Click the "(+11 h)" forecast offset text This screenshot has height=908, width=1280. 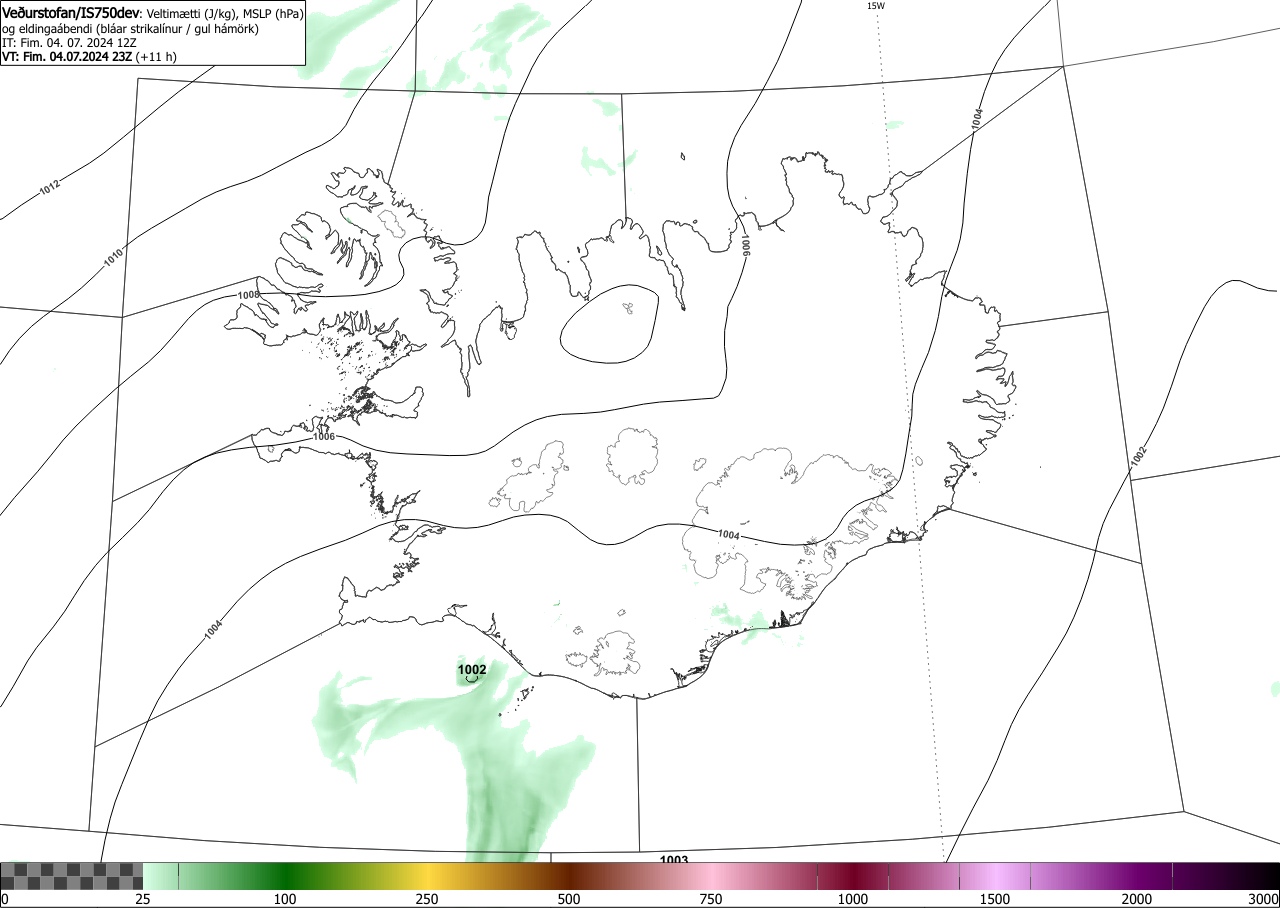[156, 56]
